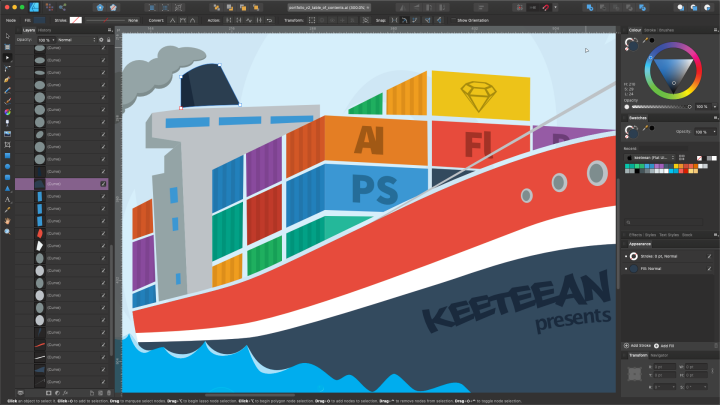
Task: Switch to Brushes tab
Action: (666, 30)
